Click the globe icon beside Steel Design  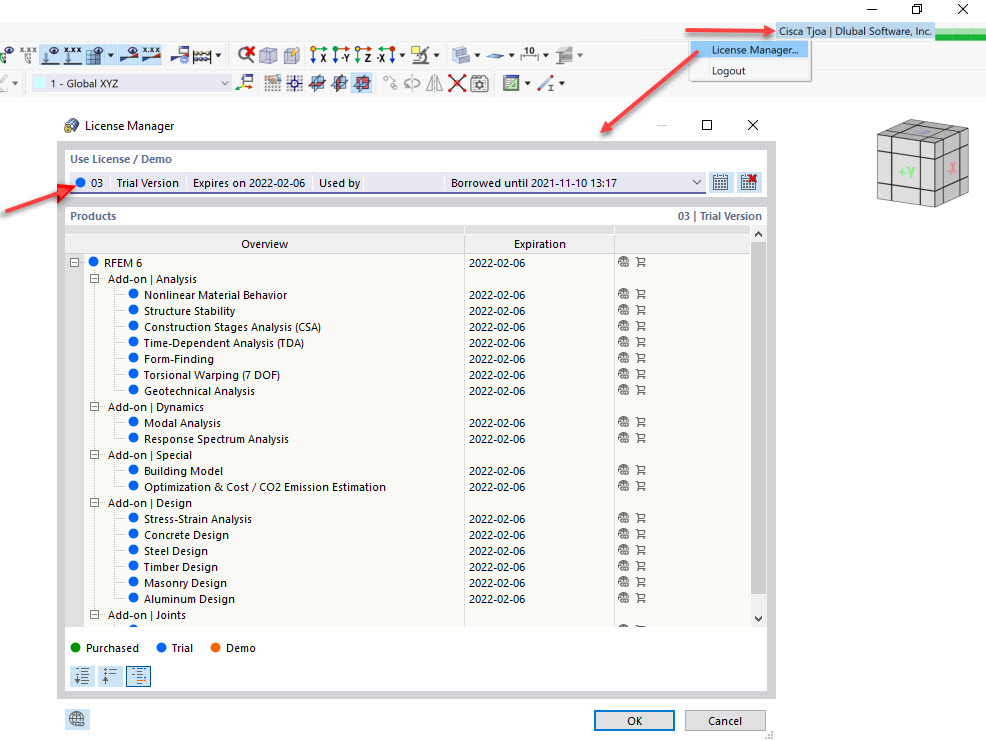click(x=624, y=550)
